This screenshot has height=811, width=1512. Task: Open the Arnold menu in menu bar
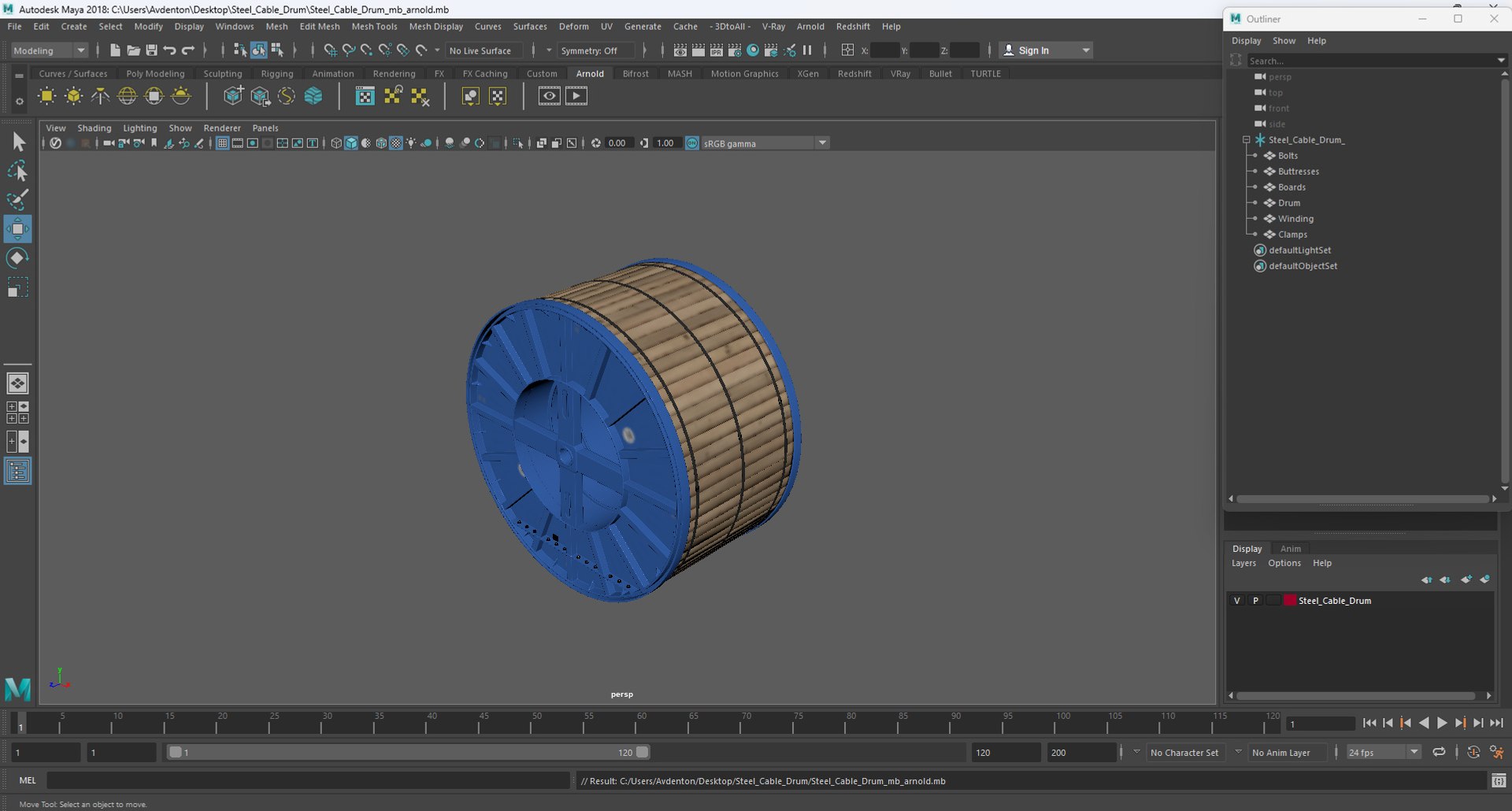[x=810, y=26]
